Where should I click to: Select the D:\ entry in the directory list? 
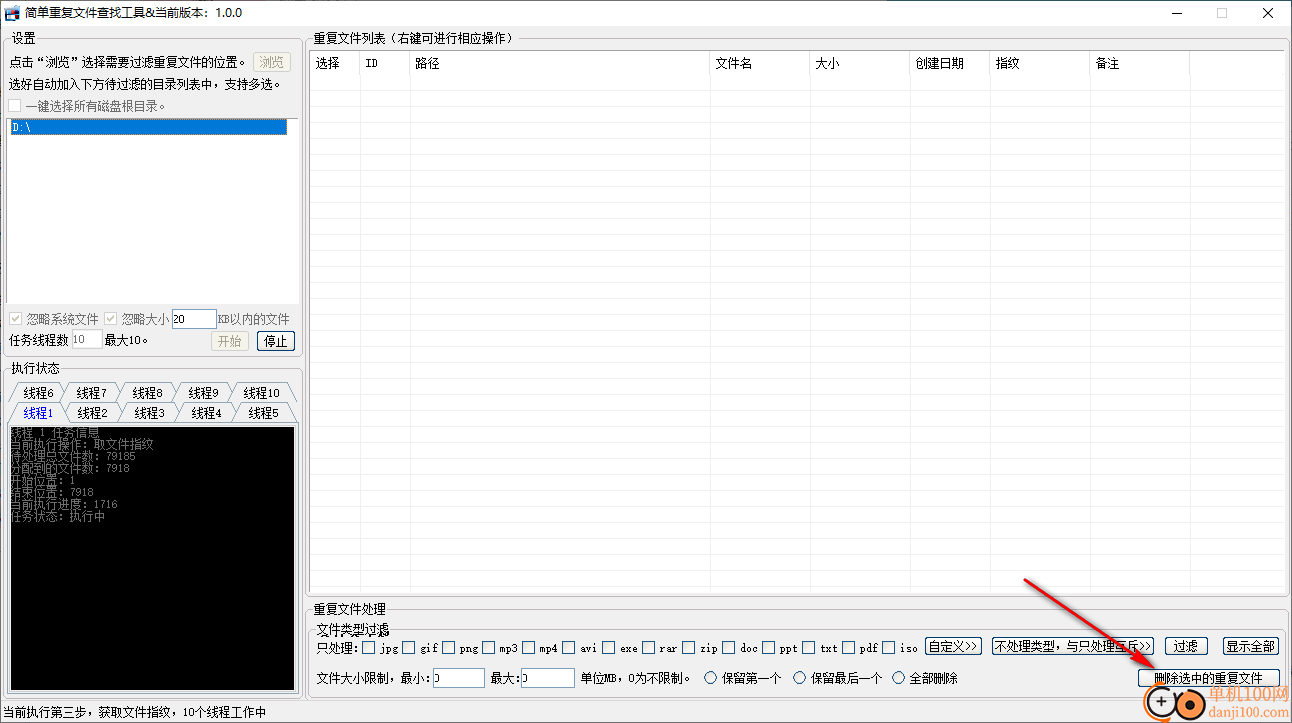point(148,127)
